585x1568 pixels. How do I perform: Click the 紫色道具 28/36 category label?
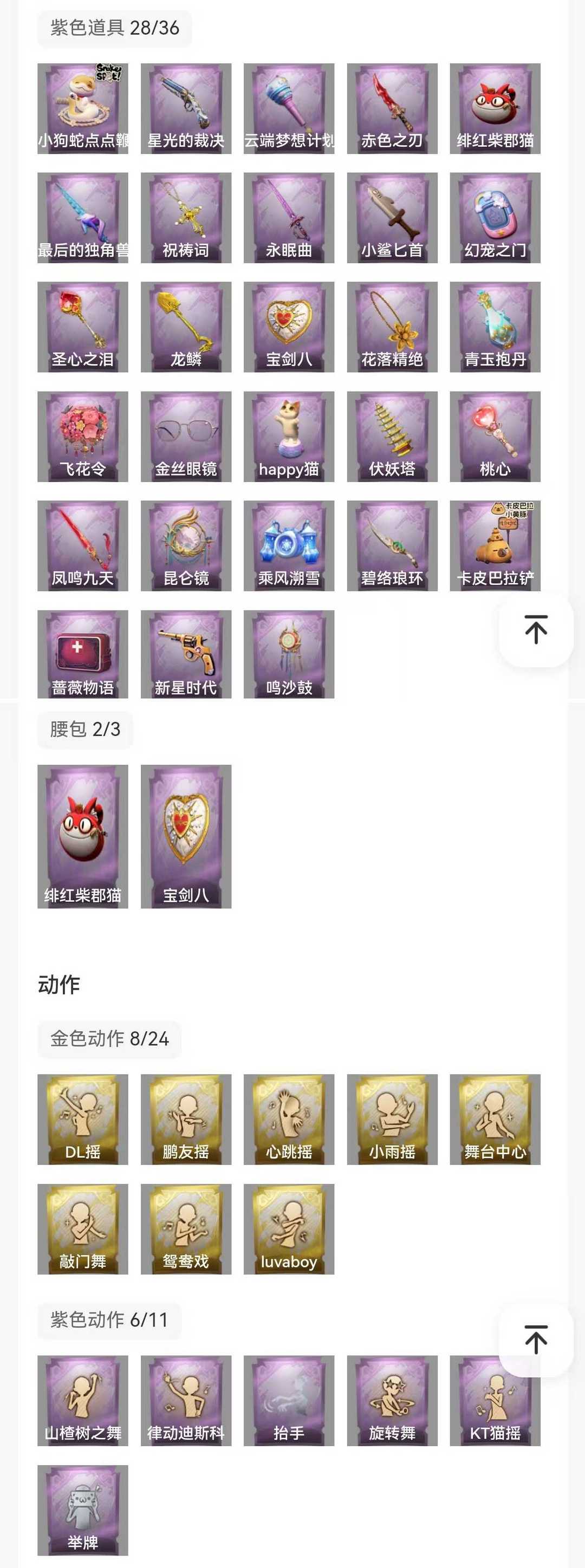[114, 28]
